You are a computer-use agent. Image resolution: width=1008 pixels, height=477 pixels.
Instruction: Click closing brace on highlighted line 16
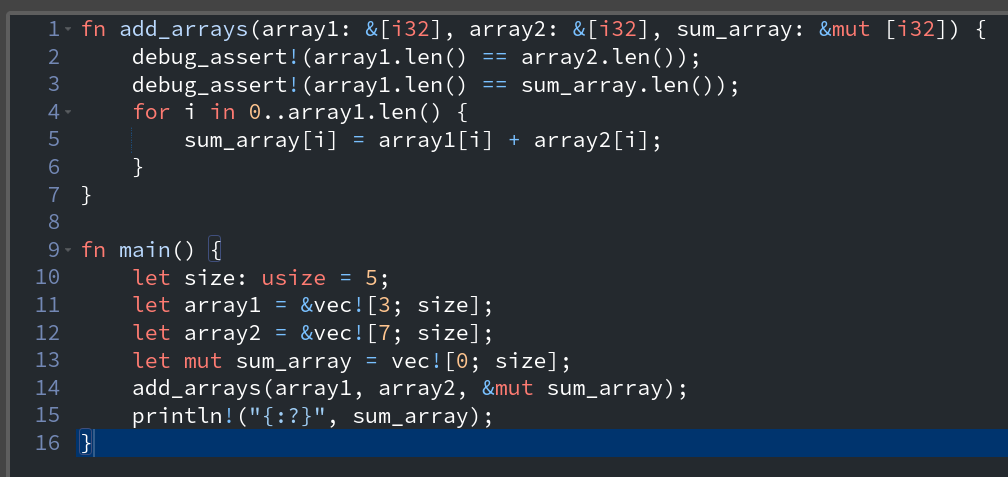(87, 444)
